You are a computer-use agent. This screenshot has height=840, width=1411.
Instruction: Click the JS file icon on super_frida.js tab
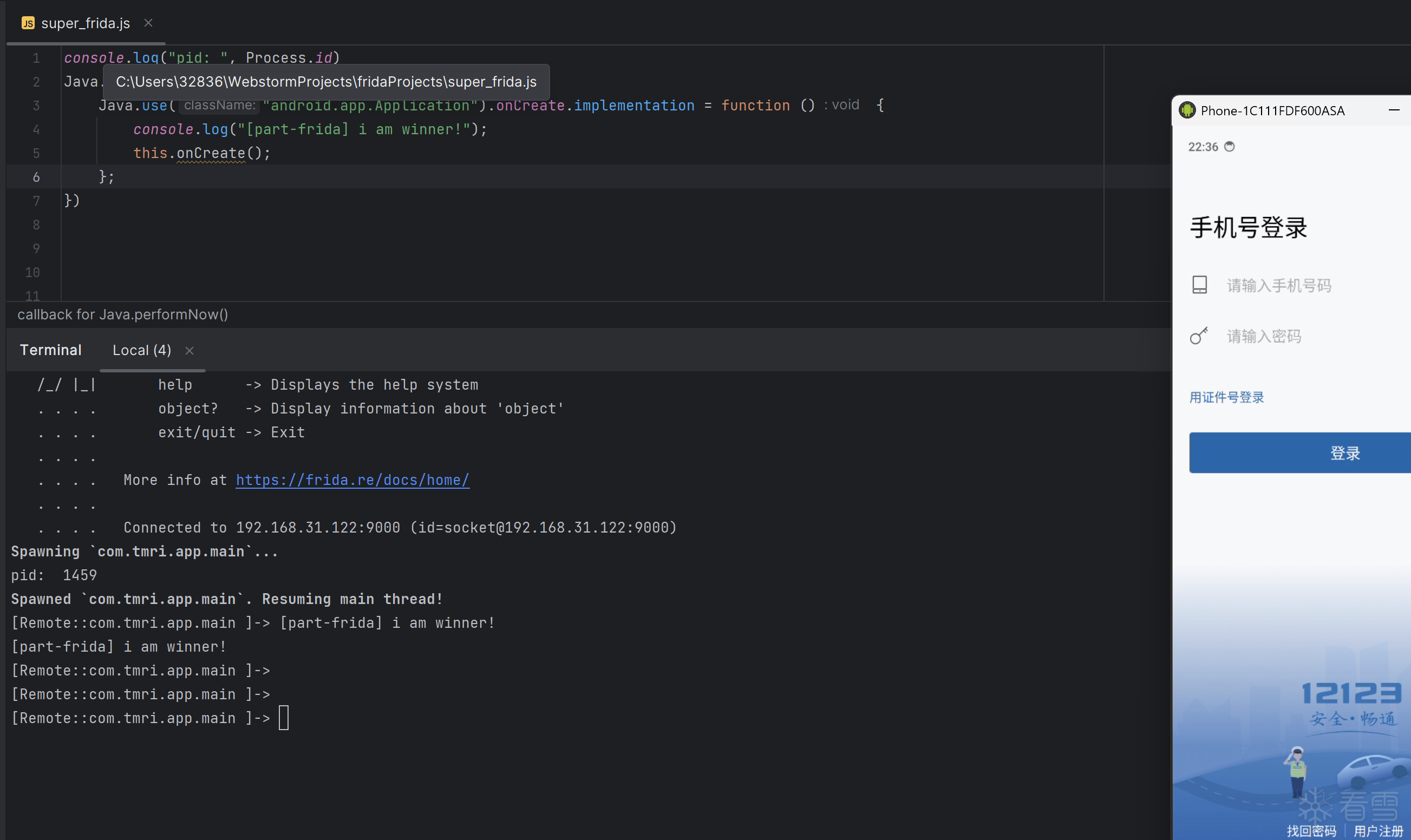pyautogui.click(x=28, y=23)
